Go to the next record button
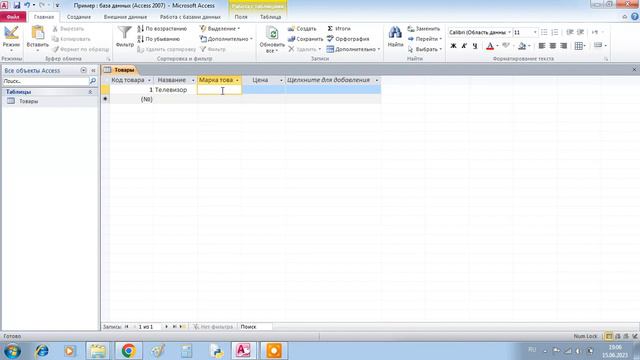This screenshot has width=640, height=360. point(166,327)
